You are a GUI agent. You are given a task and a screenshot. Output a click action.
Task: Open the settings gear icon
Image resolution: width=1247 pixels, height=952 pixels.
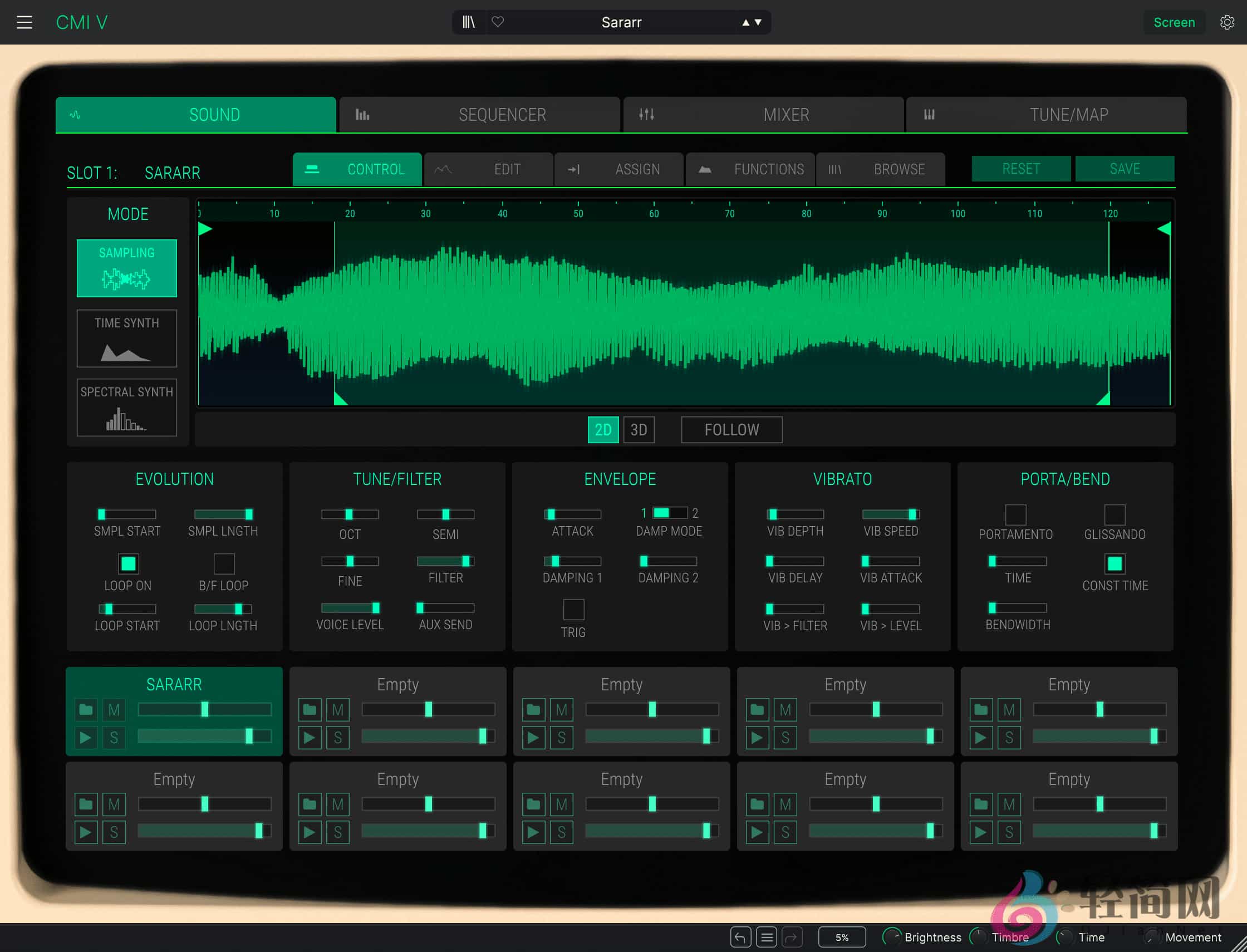(x=1227, y=22)
